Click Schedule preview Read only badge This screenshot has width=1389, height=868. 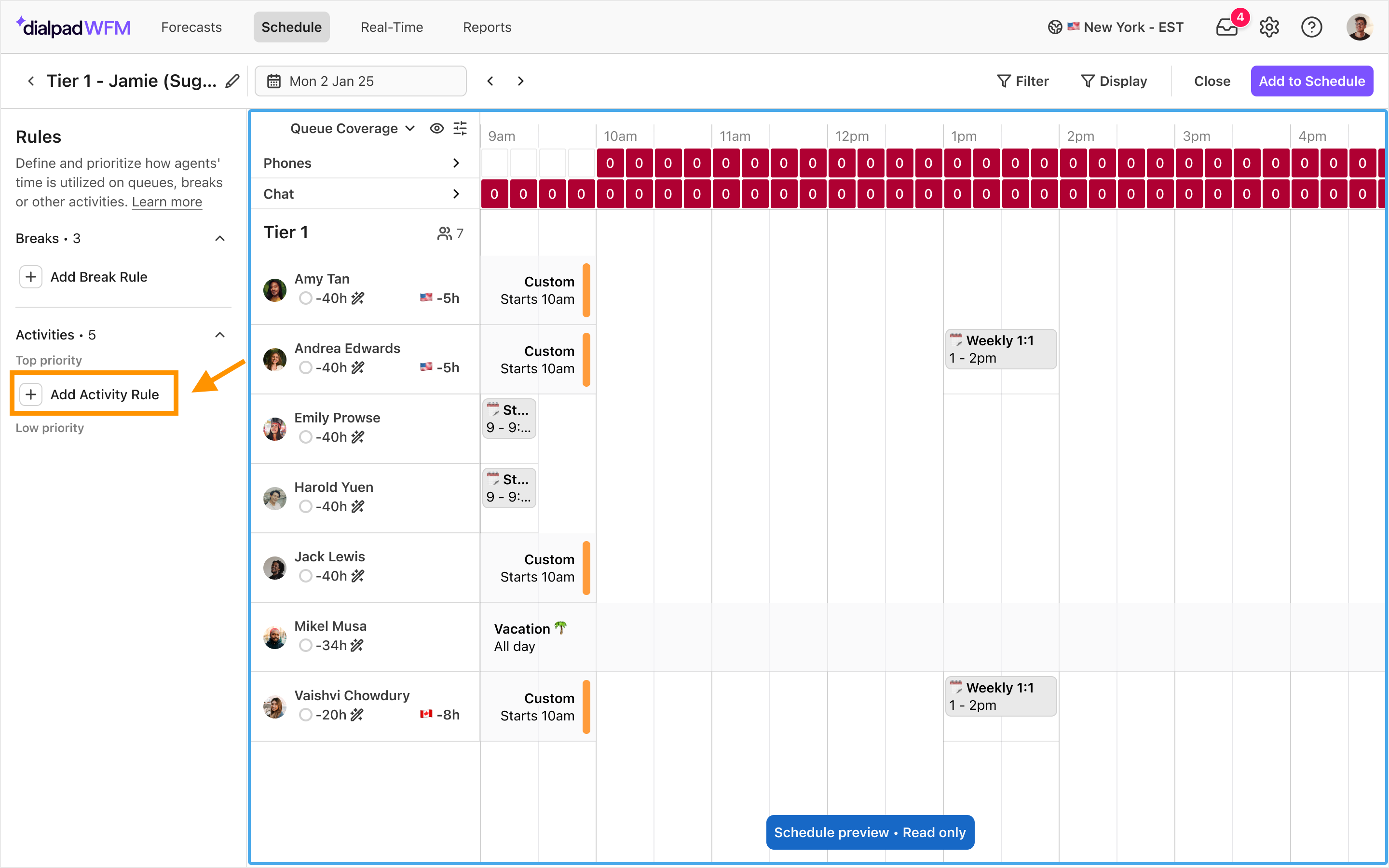click(x=870, y=832)
